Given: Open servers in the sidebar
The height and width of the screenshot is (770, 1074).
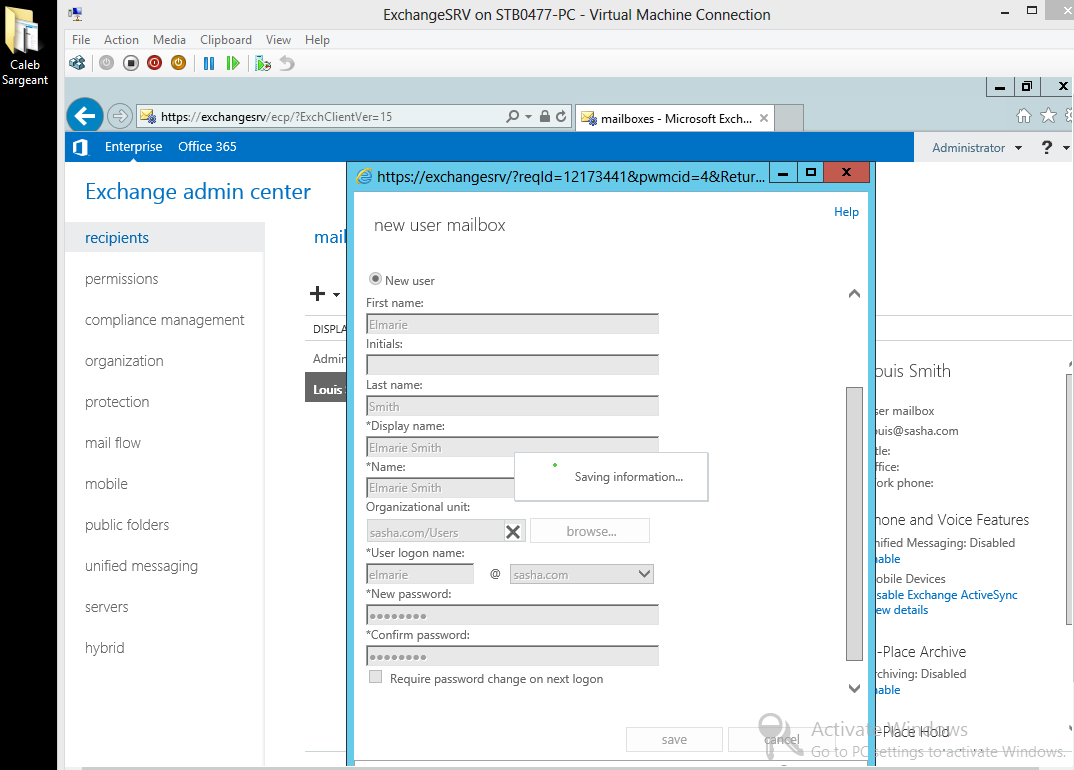Looking at the screenshot, I should [x=106, y=608].
